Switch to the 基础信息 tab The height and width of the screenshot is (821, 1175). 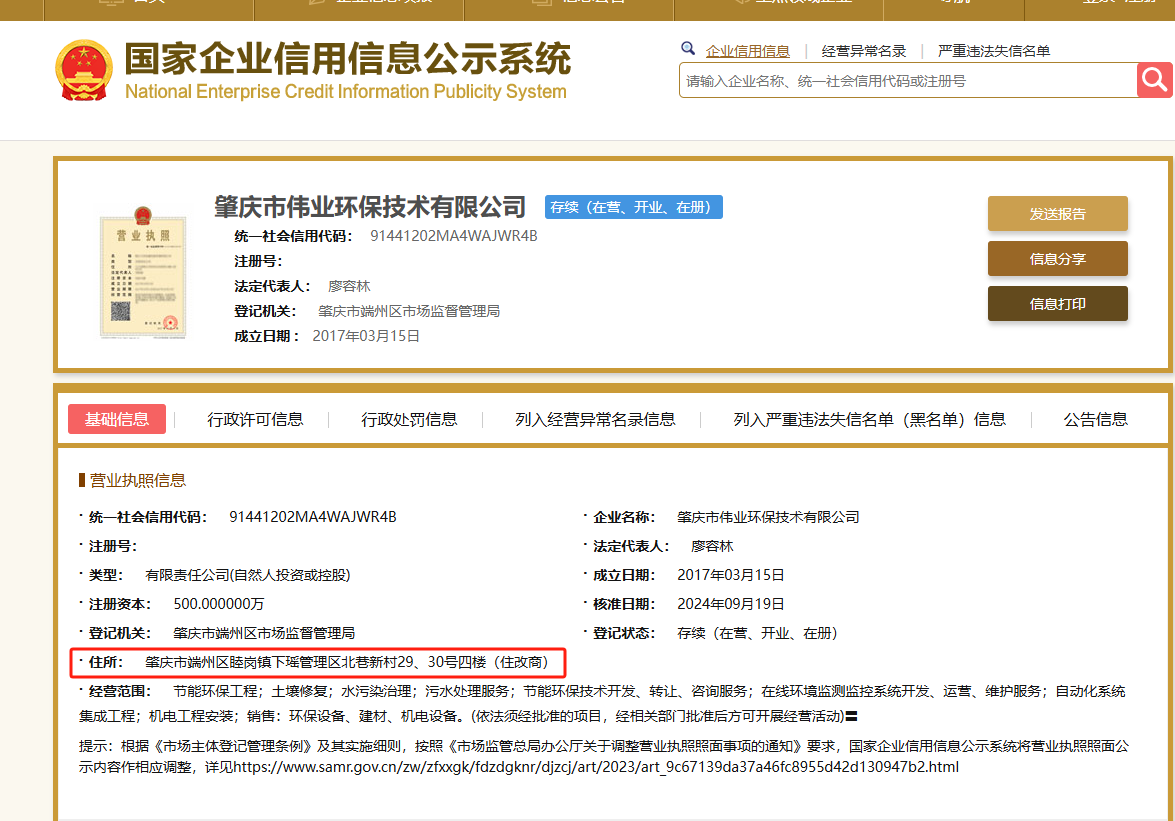tap(117, 419)
